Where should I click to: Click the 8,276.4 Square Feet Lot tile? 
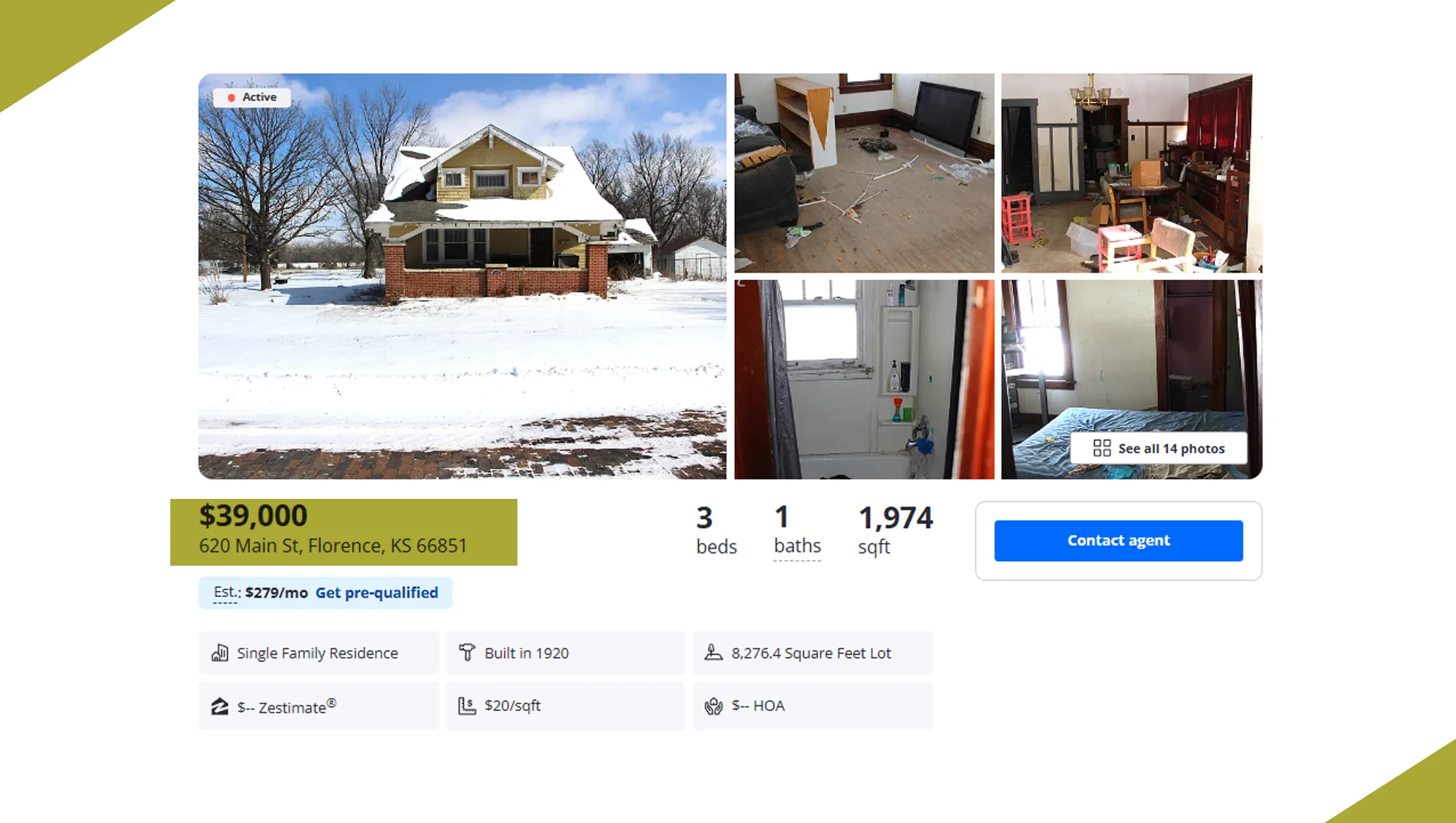(x=813, y=653)
